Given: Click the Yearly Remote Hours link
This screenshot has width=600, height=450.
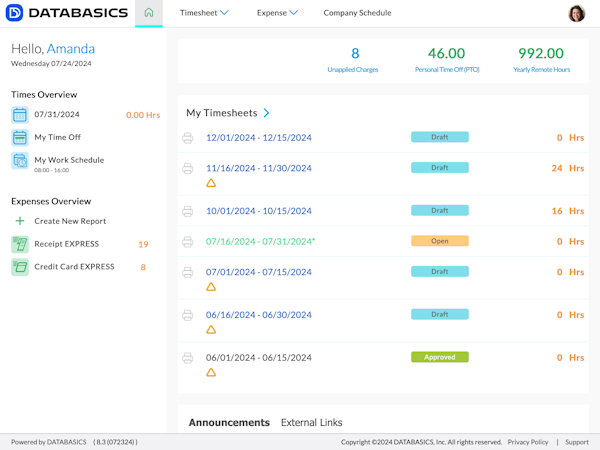Looking at the screenshot, I should 541,70.
